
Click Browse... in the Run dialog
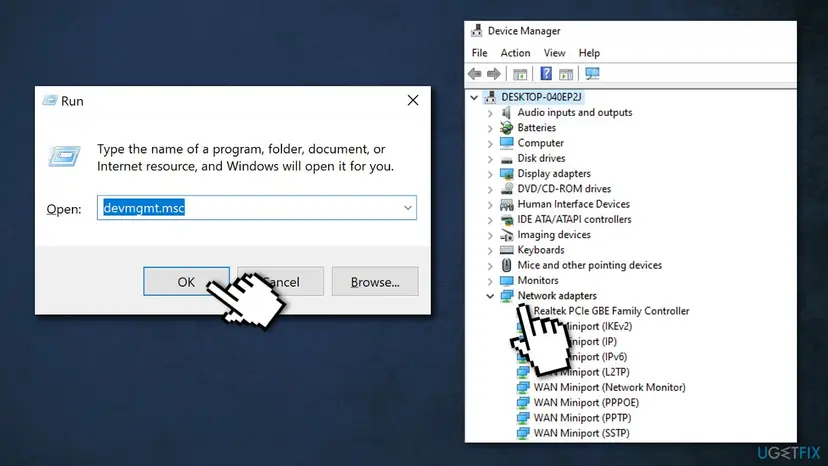click(375, 282)
